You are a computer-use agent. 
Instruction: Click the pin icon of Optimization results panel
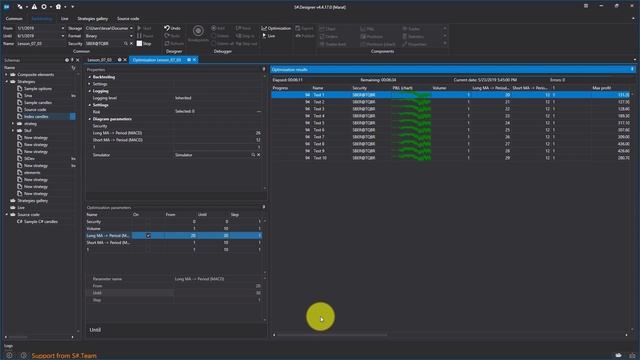coord(632,69)
